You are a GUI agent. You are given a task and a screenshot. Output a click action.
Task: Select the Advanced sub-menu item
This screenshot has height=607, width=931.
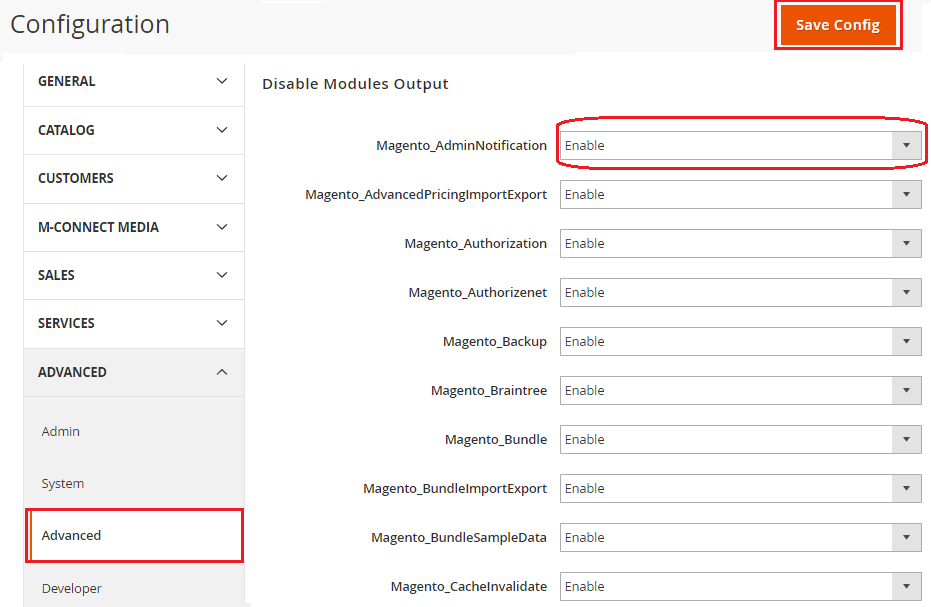point(72,536)
